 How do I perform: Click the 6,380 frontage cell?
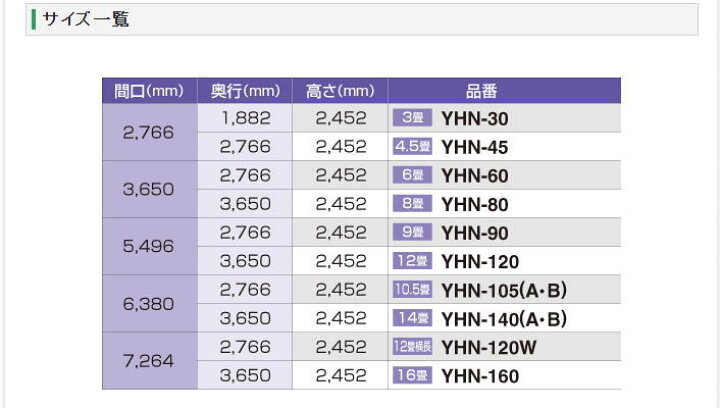pos(148,304)
